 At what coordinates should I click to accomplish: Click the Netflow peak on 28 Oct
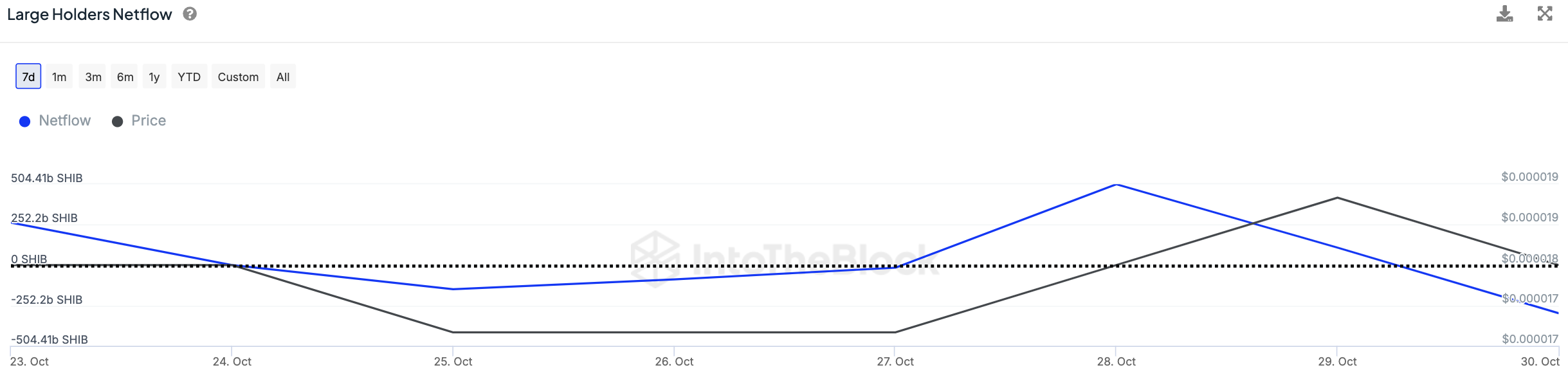(1117, 185)
